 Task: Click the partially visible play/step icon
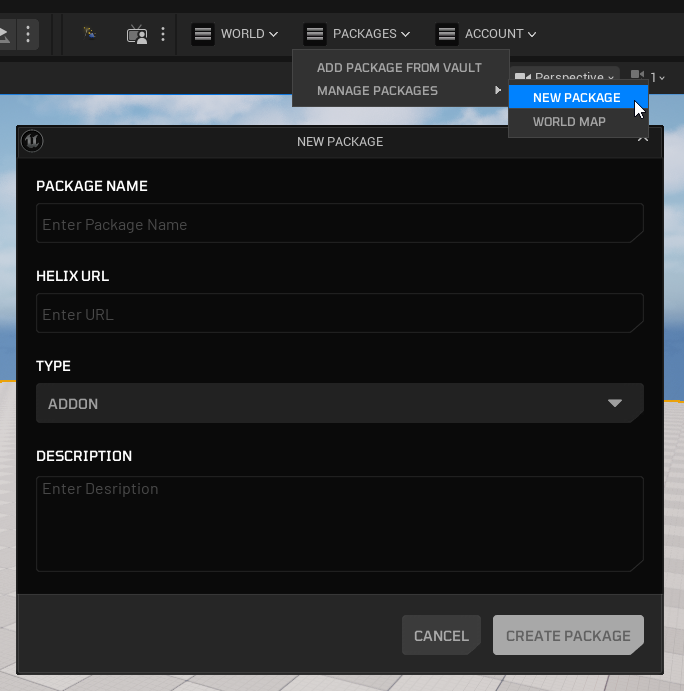pos(5,34)
